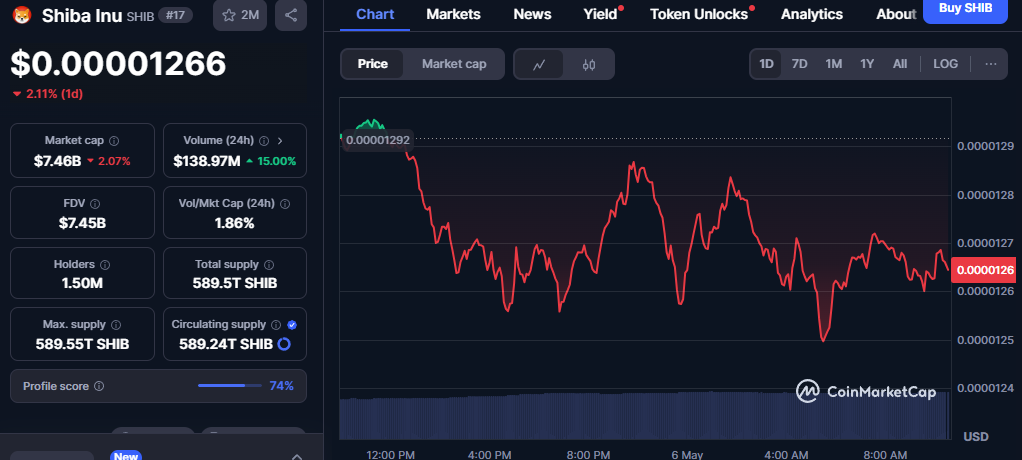Screen dimensions: 1022x460
Task: Click the 589.5T SHIB total supply
Action: pyautogui.click(x=235, y=283)
